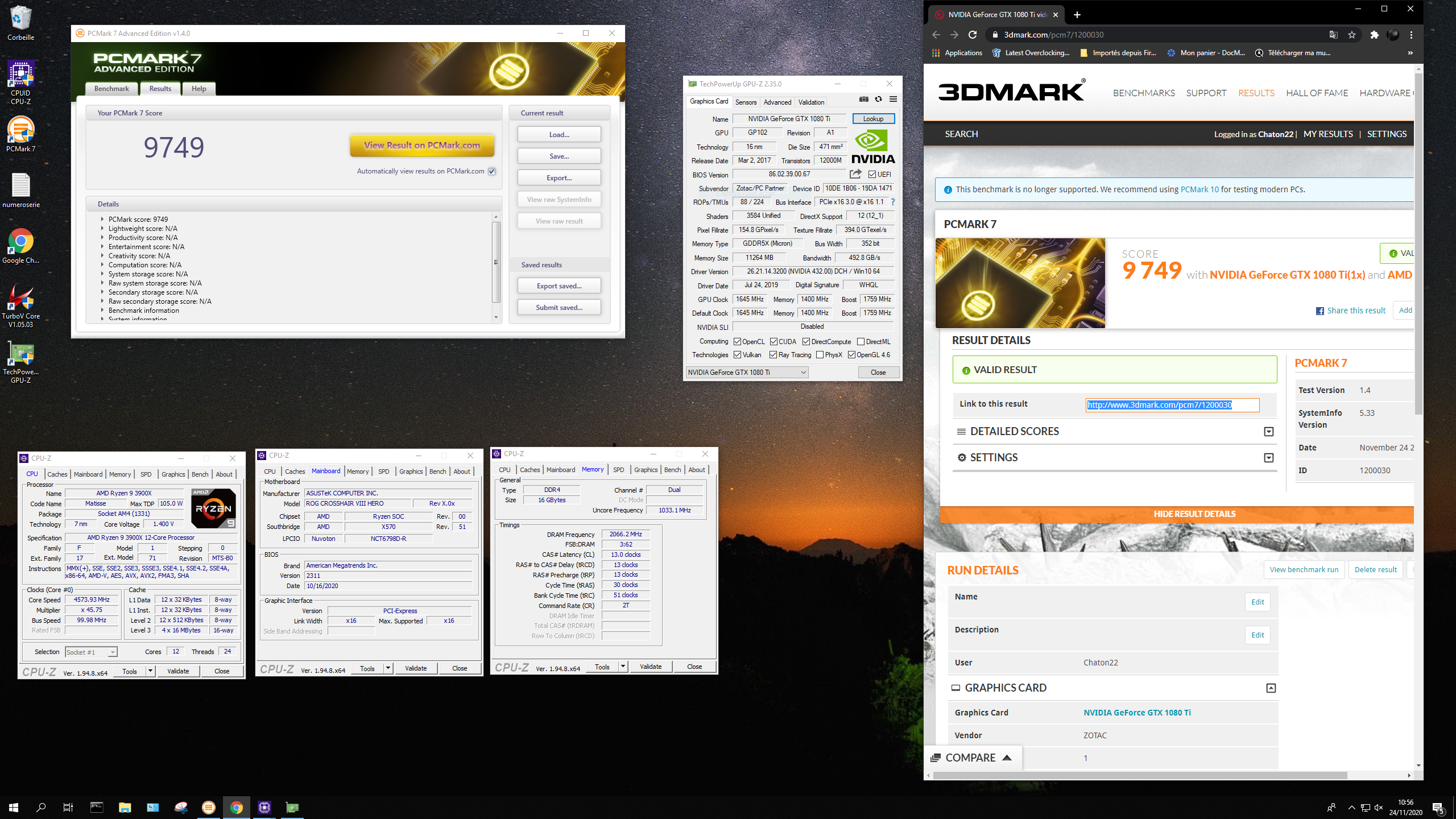This screenshot has height=819, width=1456.
Task: Click the GPU-Z refresh icon
Action: [878, 100]
